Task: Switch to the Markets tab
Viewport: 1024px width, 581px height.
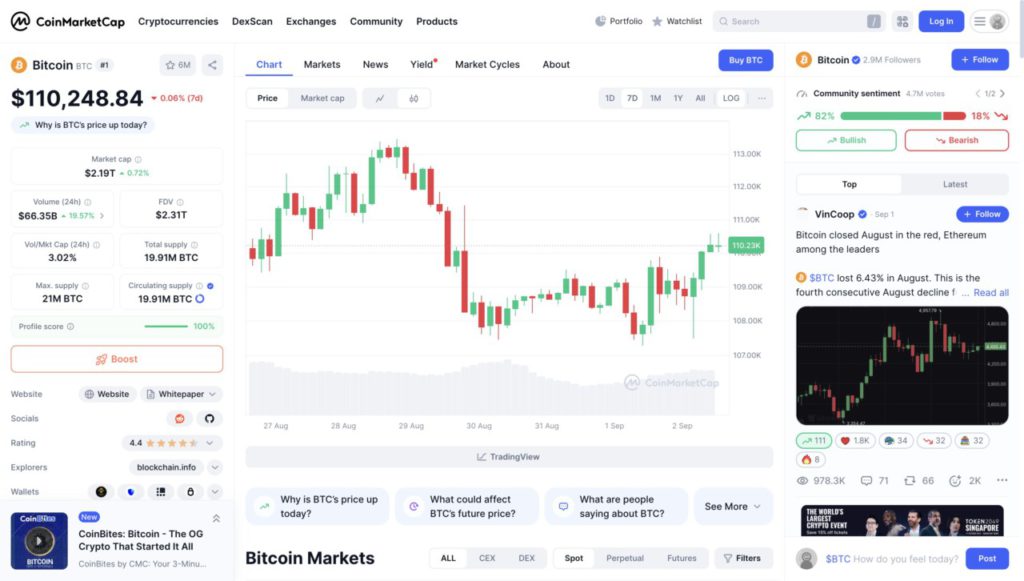Action: click(x=321, y=64)
